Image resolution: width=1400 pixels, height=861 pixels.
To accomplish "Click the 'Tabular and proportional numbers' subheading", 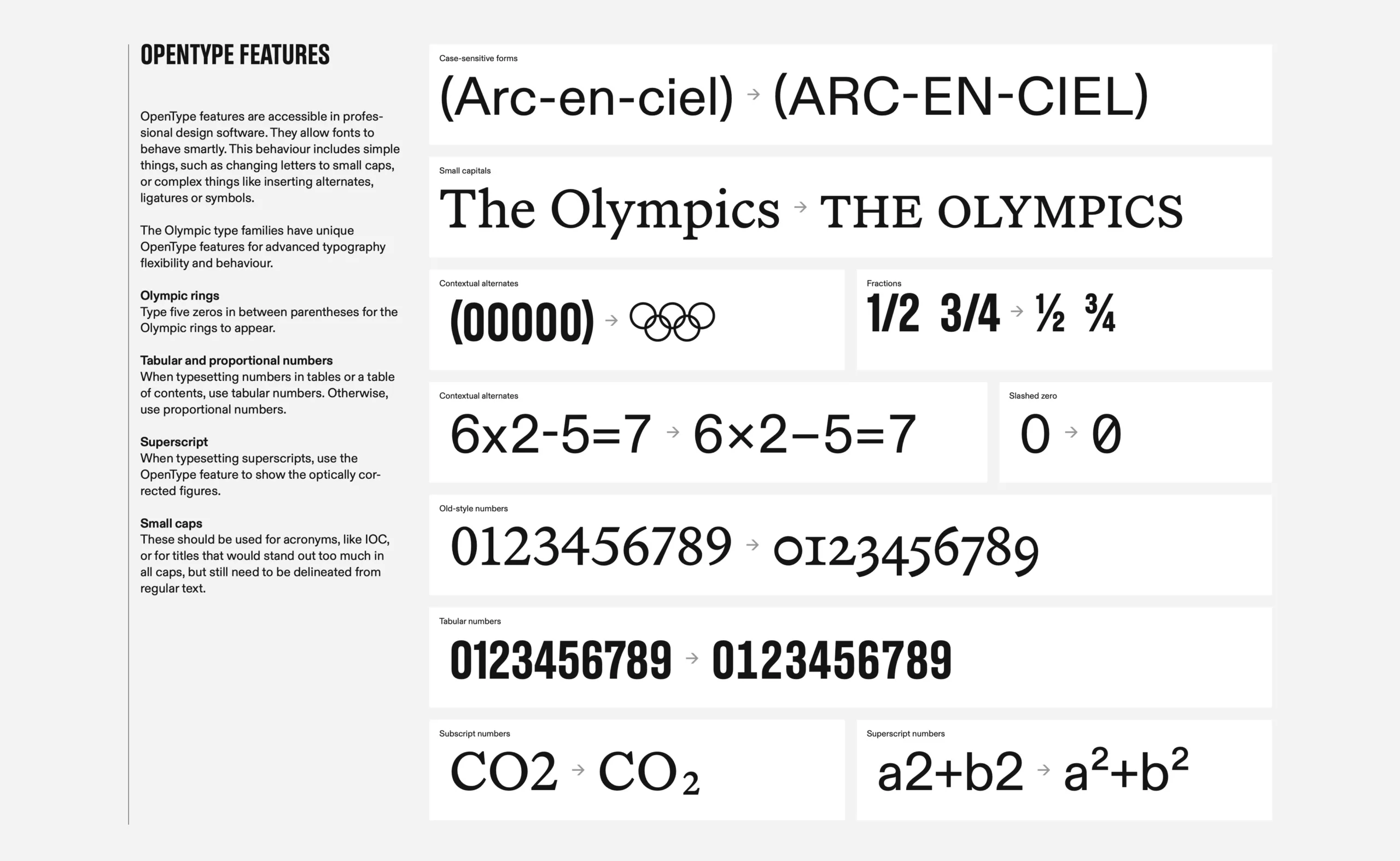I will click(x=236, y=360).
